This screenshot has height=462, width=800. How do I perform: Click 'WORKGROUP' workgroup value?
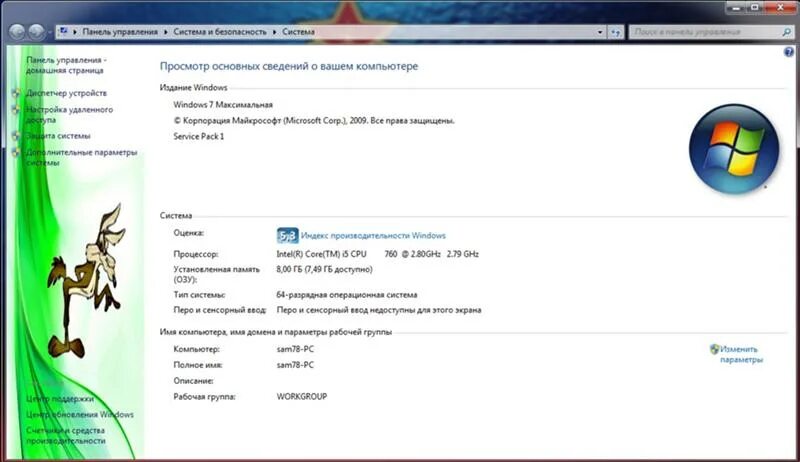point(302,396)
